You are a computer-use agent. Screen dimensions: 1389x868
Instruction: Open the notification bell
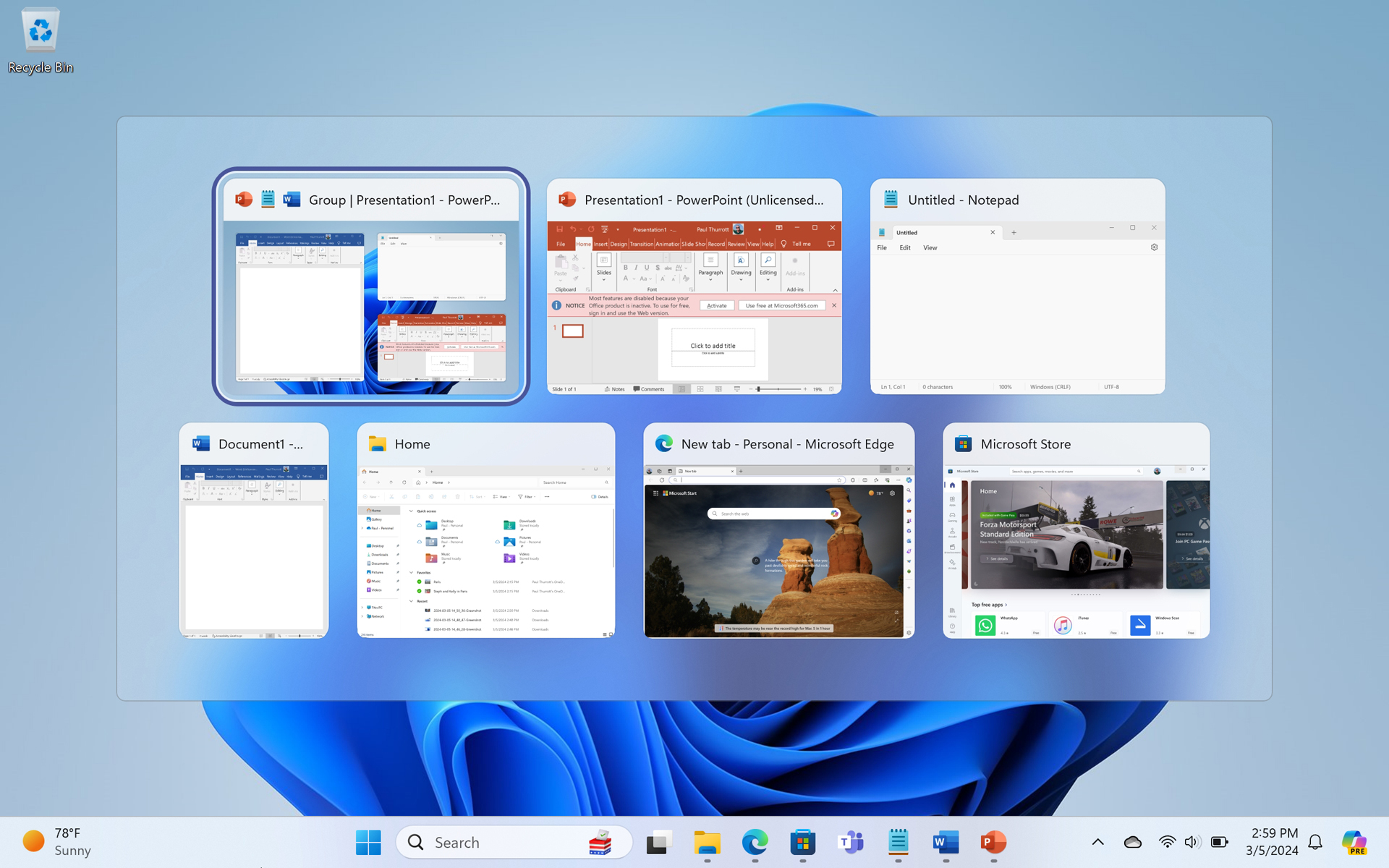(x=1315, y=842)
